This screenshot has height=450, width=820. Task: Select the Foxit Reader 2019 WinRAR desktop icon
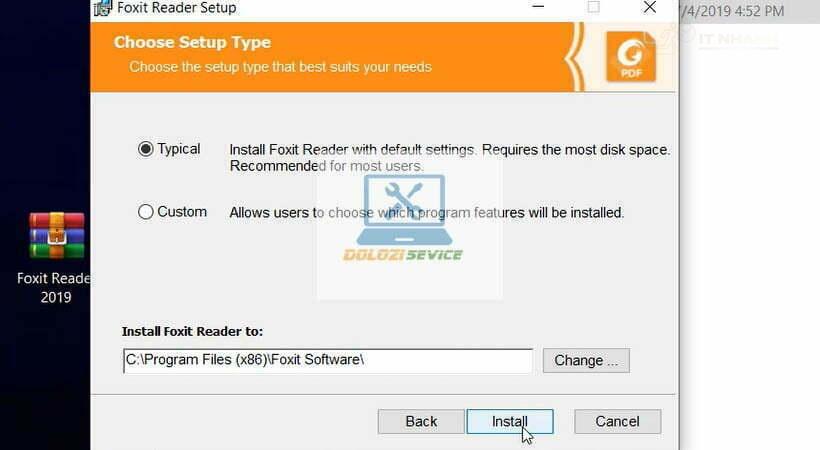click(x=56, y=235)
